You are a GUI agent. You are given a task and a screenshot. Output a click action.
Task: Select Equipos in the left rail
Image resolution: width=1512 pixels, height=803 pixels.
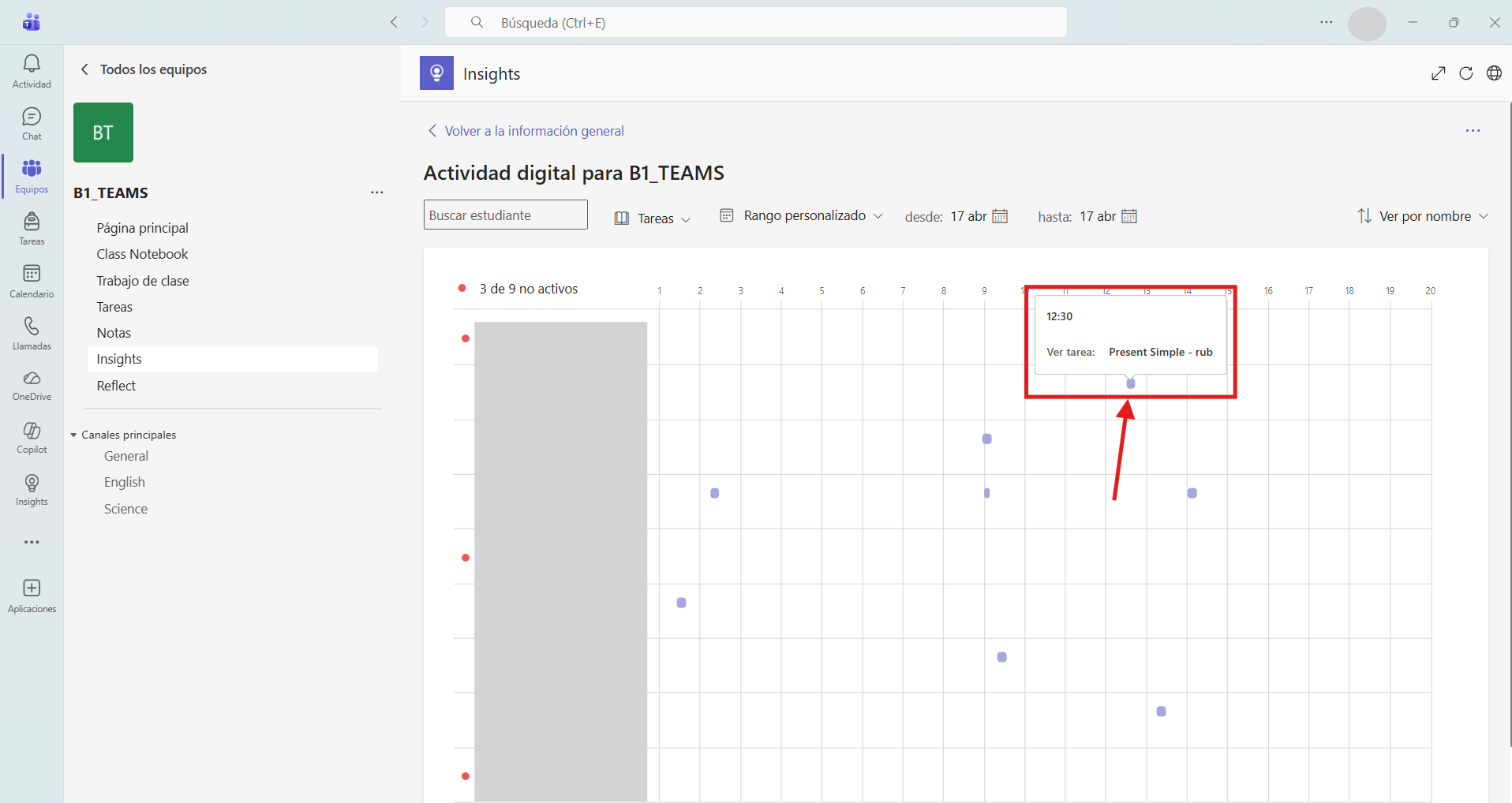pyautogui.click(x=32, y=177)
